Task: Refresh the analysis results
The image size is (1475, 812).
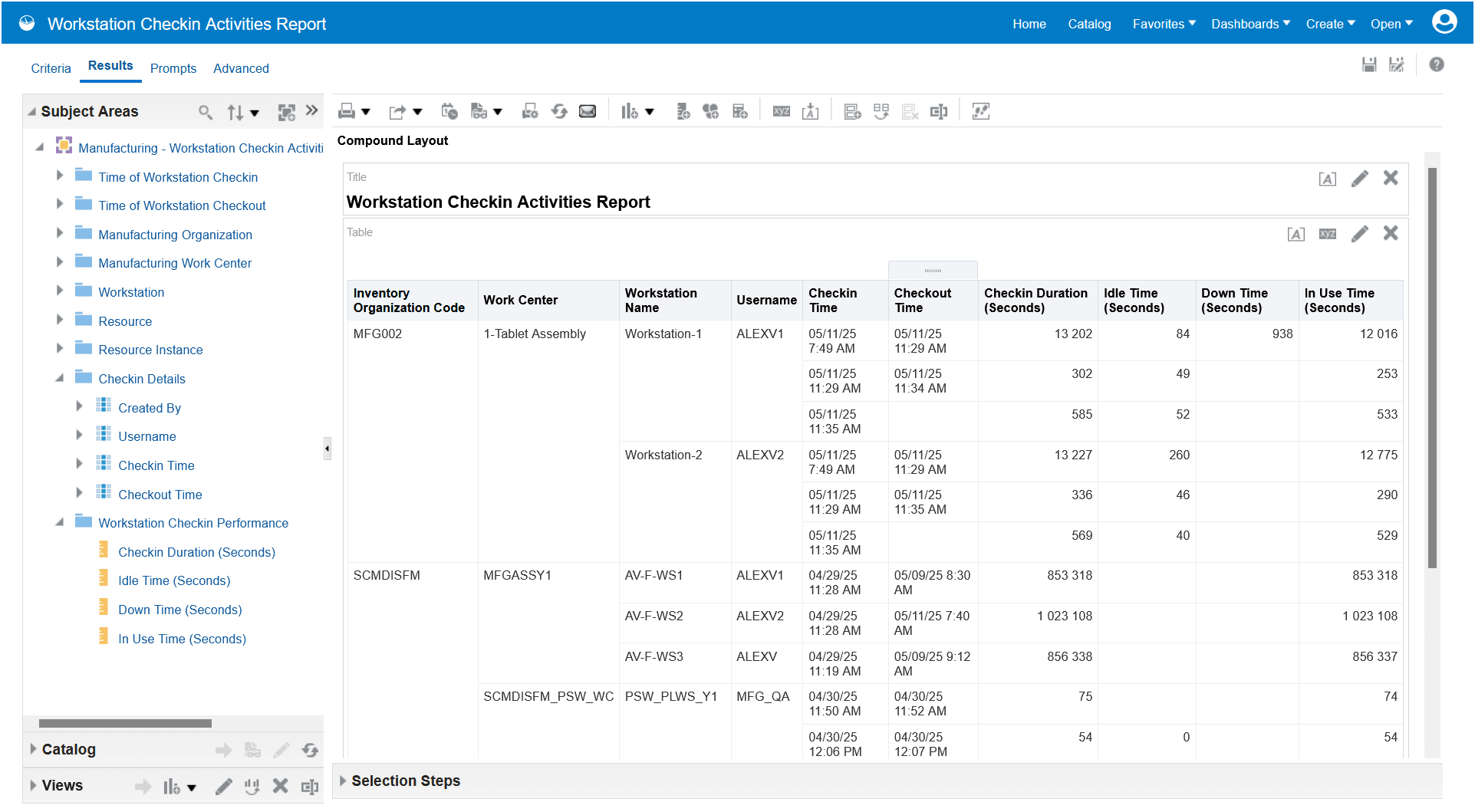Action: [x=559, y=111]
